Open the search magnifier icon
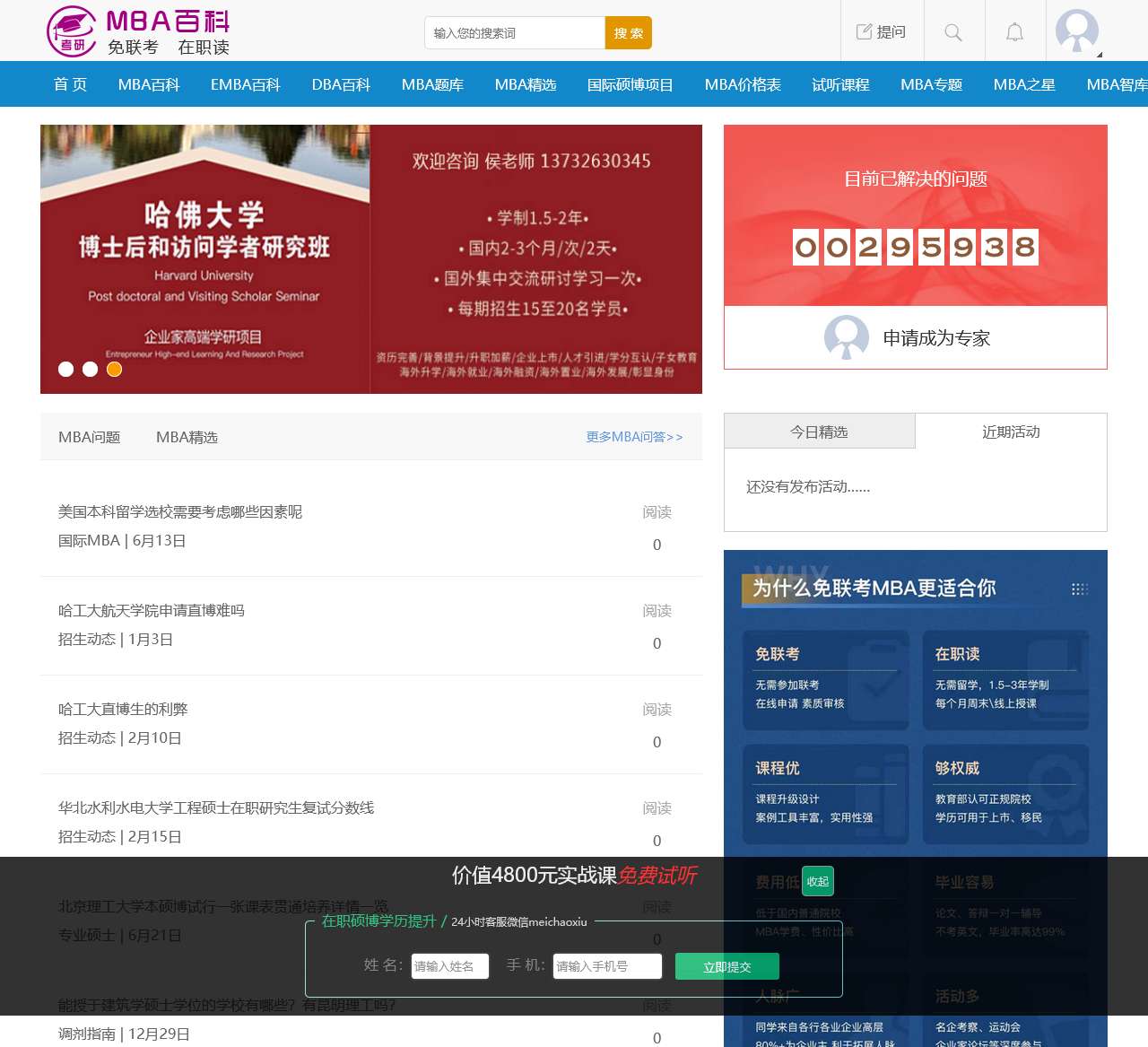1148x1047 pixels. tap(953, 32)
